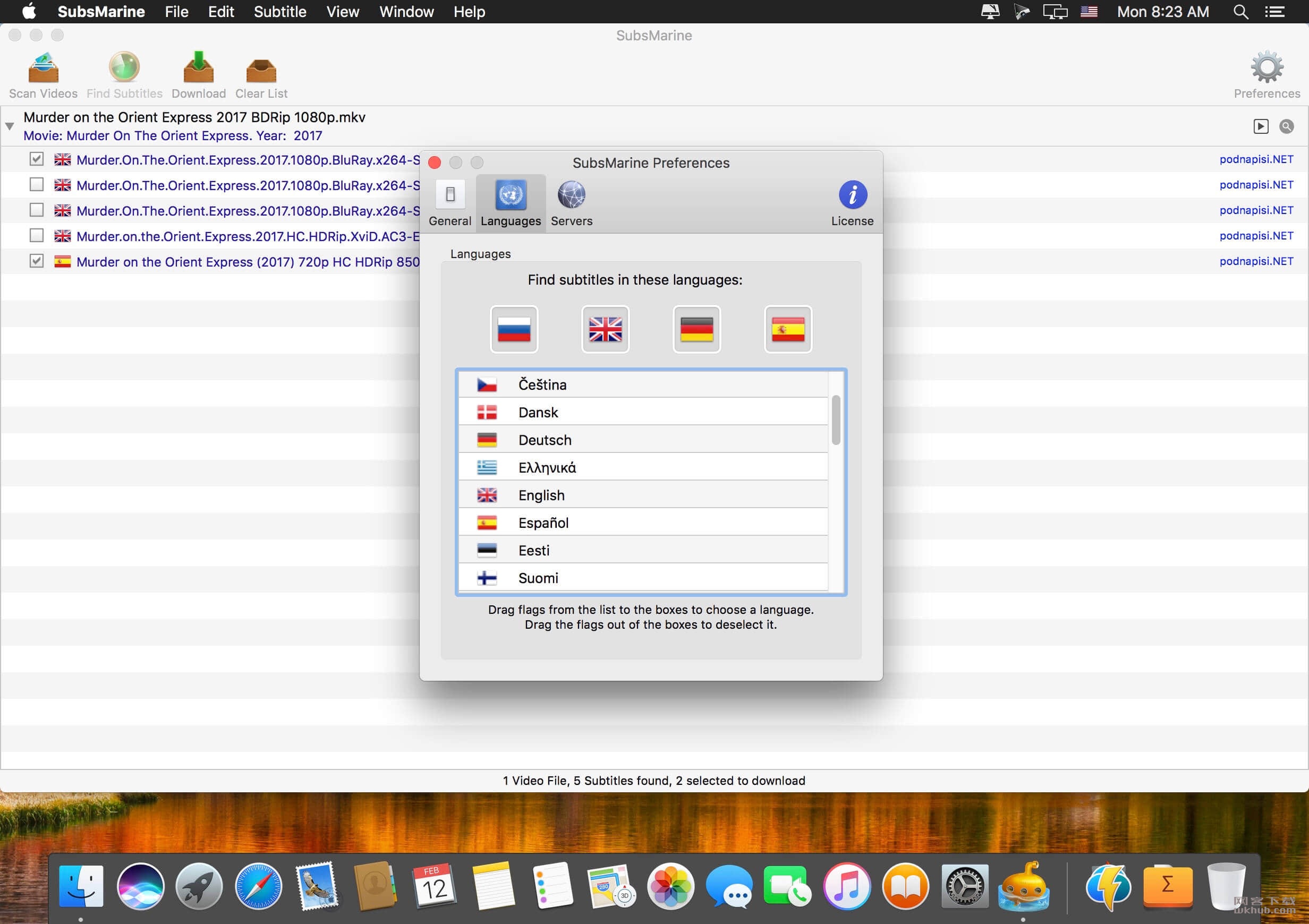Click the Clear List toolbar icon
The image size is (1309, 924).
(x=261, y=71)
